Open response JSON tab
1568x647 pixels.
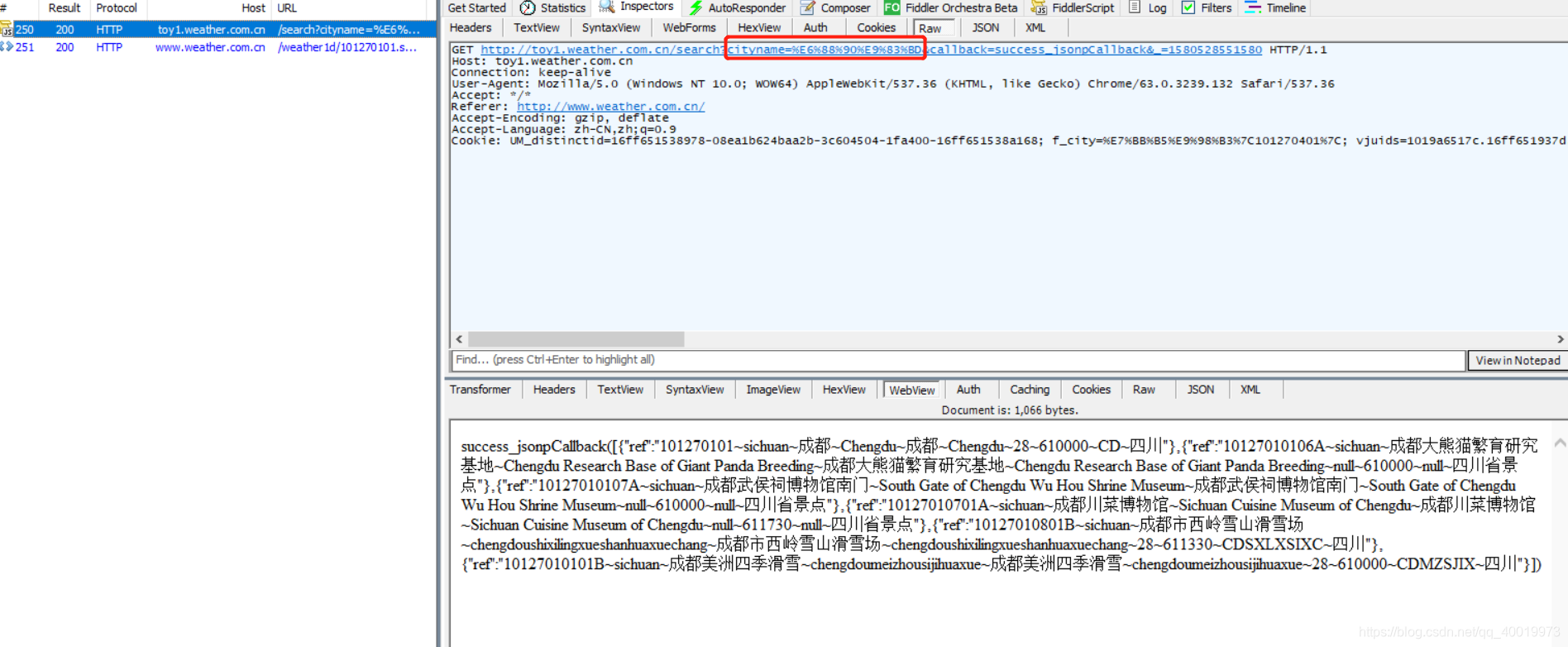pos(1201,390)
